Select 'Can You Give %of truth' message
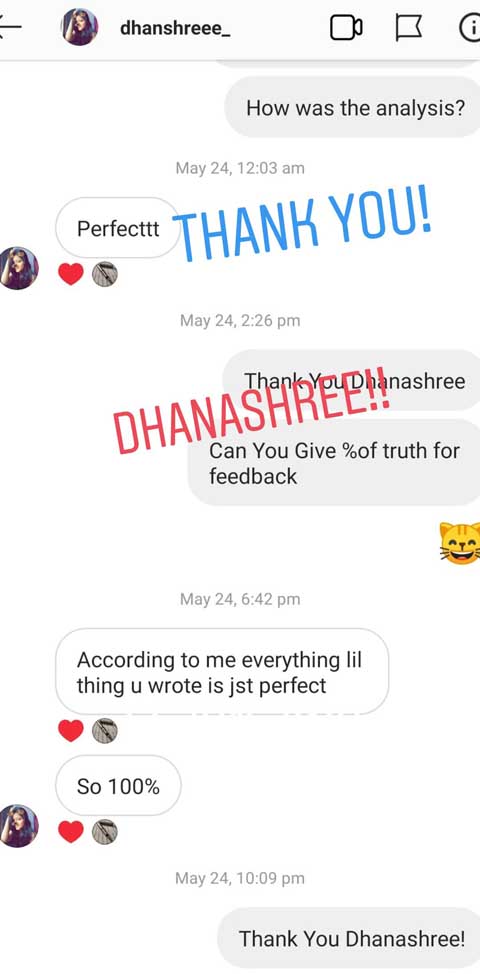This screenshot has width=480, height=974. (x=334, y=462)
